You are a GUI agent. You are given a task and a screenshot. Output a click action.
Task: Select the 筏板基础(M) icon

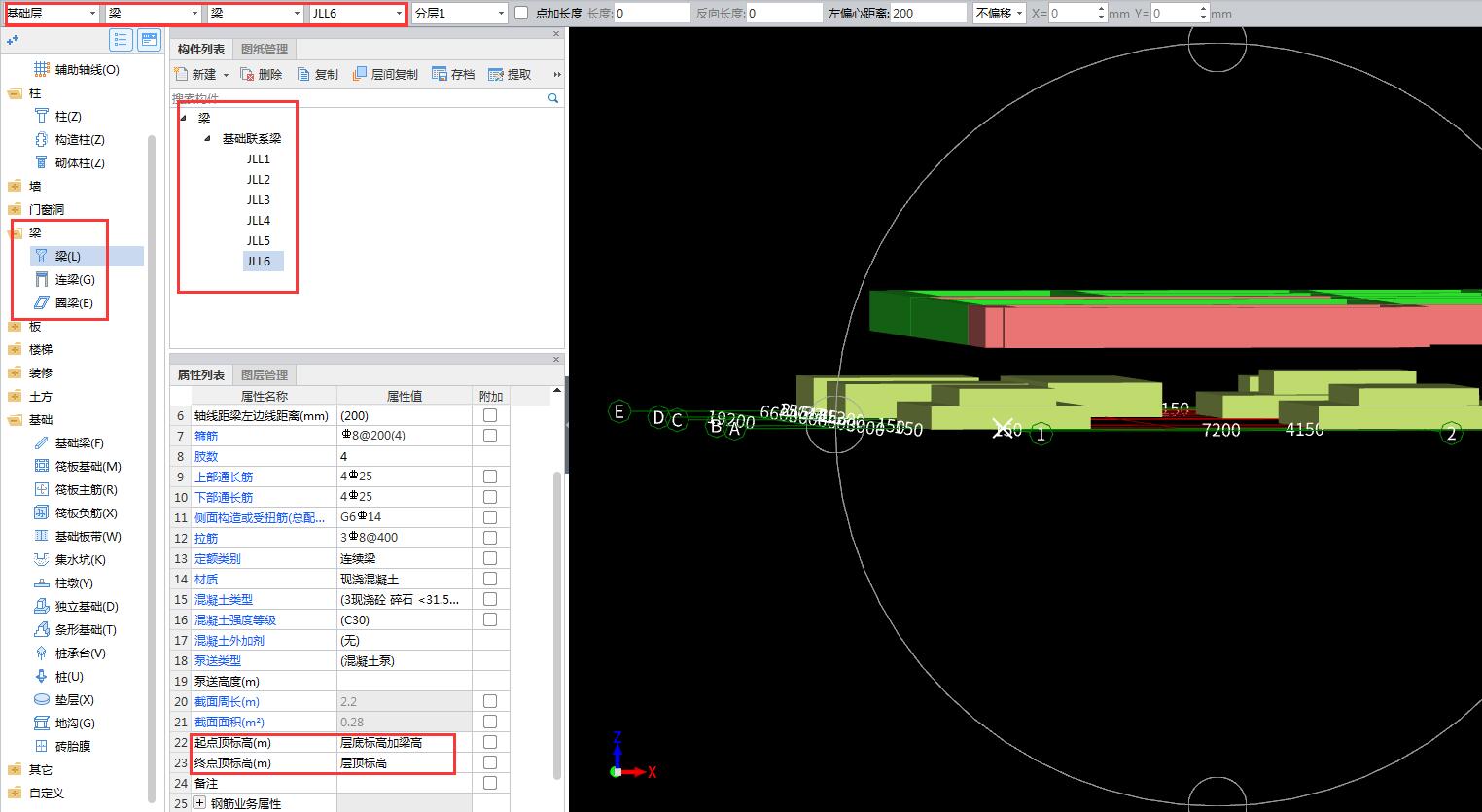point(41,466)
